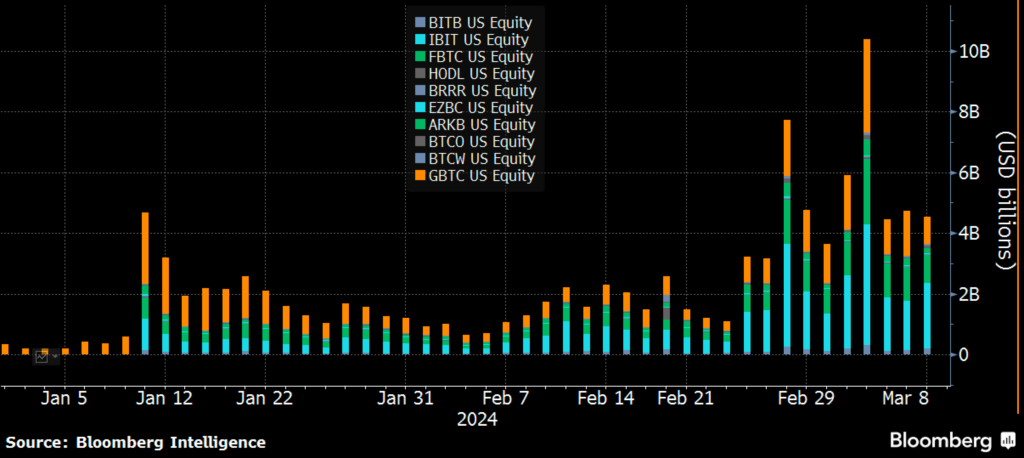Click the 0 y-axis label
This screenshot has width=1024, height=458.
click(963, 355)
